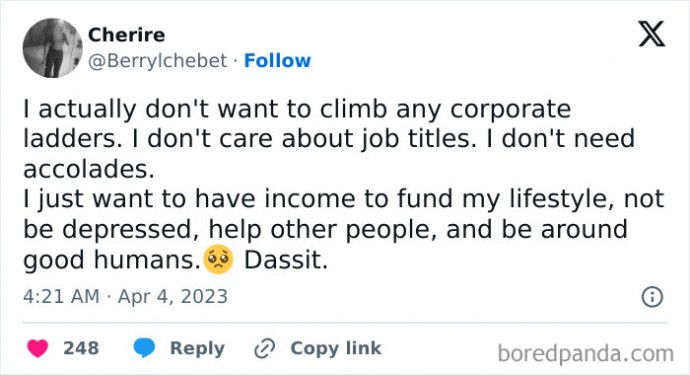Screen dimensions: 690x375
Task: Open the 4:21 AM Apr 4, 2023 timestamp
Action: 125,296
